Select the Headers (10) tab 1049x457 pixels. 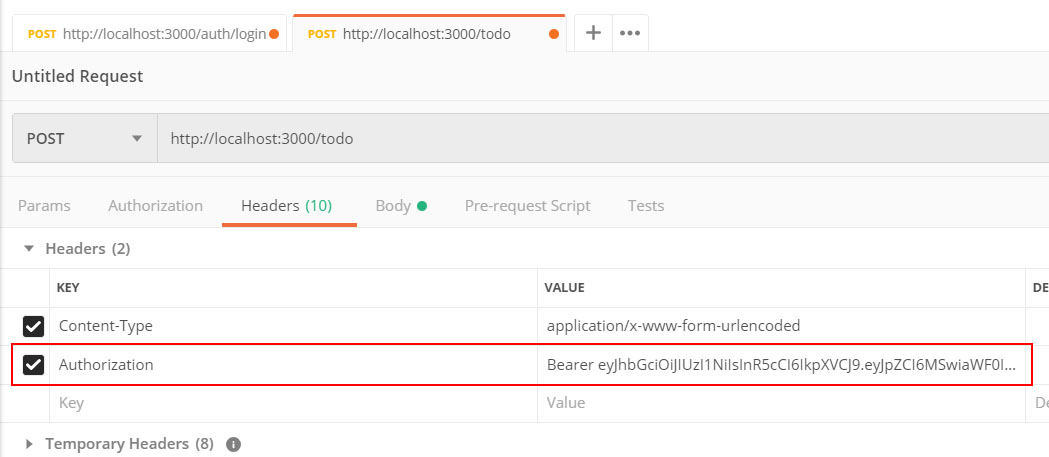click(x=286, y=205)
